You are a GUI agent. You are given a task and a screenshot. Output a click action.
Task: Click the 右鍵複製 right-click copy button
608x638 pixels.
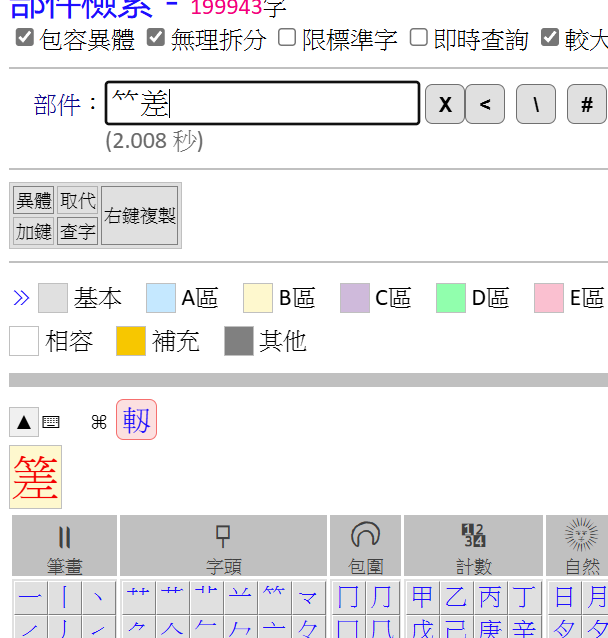tap(140, 216)
